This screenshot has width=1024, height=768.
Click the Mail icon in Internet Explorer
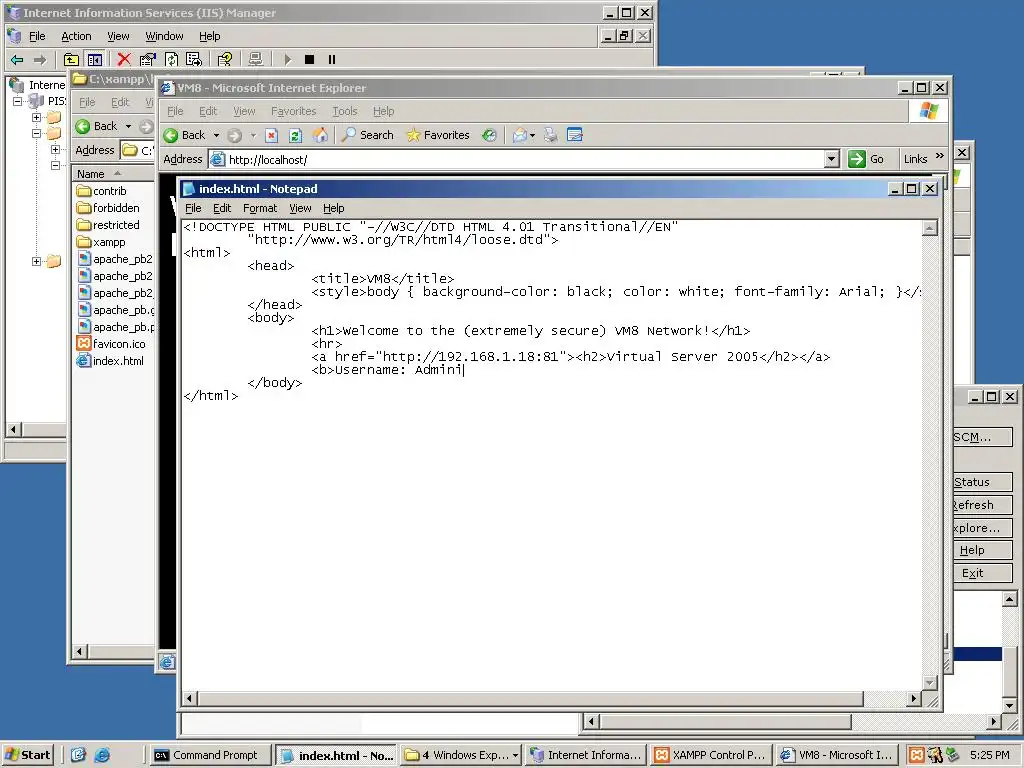coord(520,135)
